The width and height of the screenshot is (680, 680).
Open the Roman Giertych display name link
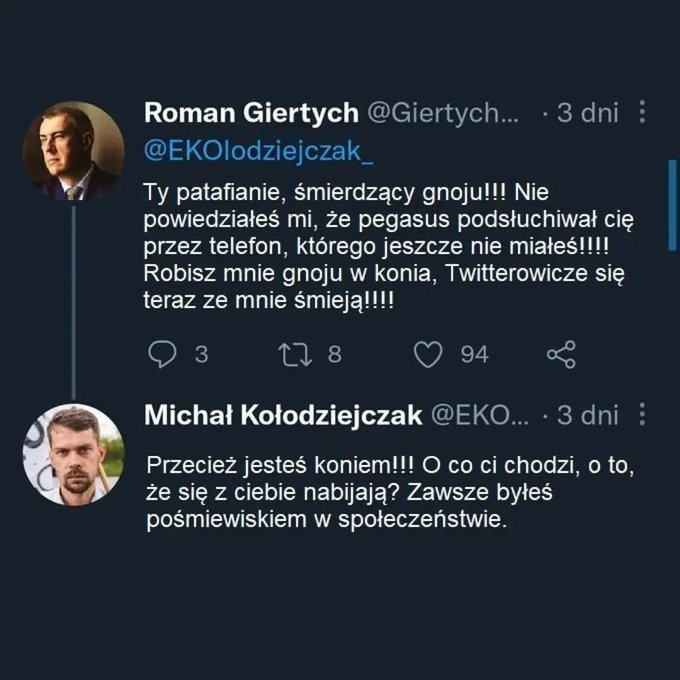[x=251, y=113]
